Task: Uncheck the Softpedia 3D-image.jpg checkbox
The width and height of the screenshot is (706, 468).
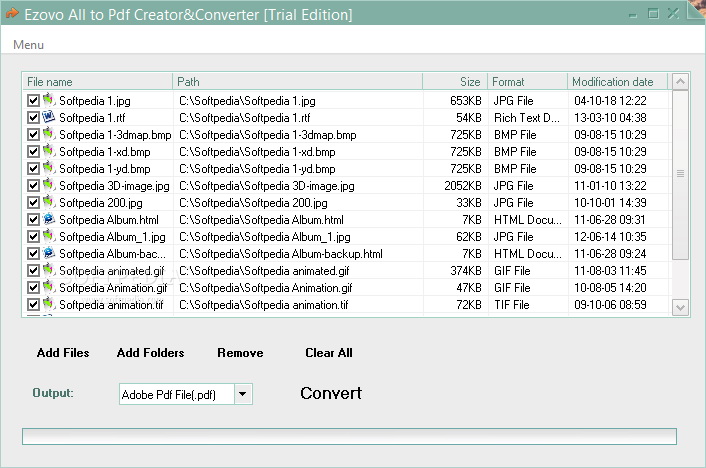Action: tap(33, 185)
